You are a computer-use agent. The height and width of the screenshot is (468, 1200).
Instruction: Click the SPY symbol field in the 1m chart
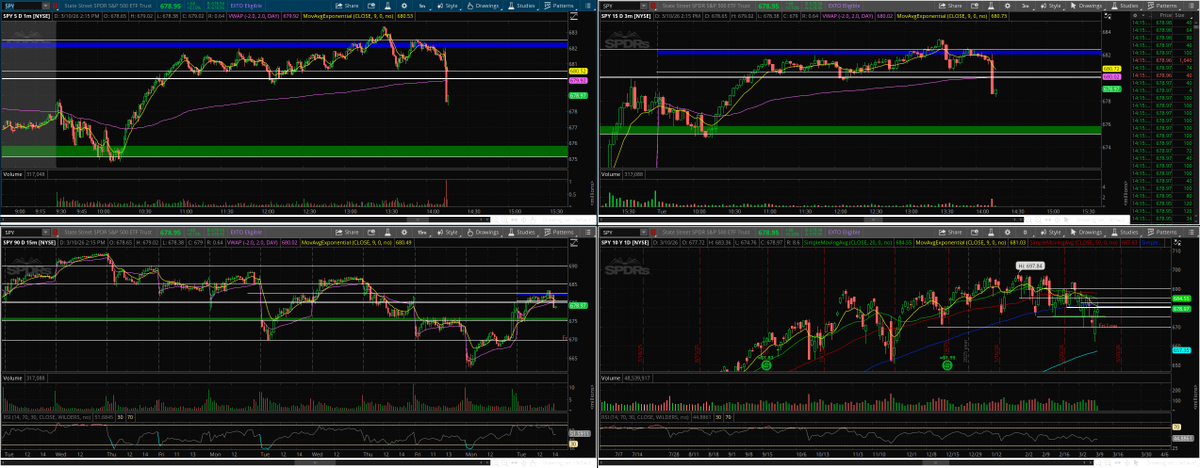(x=22, y=6)
